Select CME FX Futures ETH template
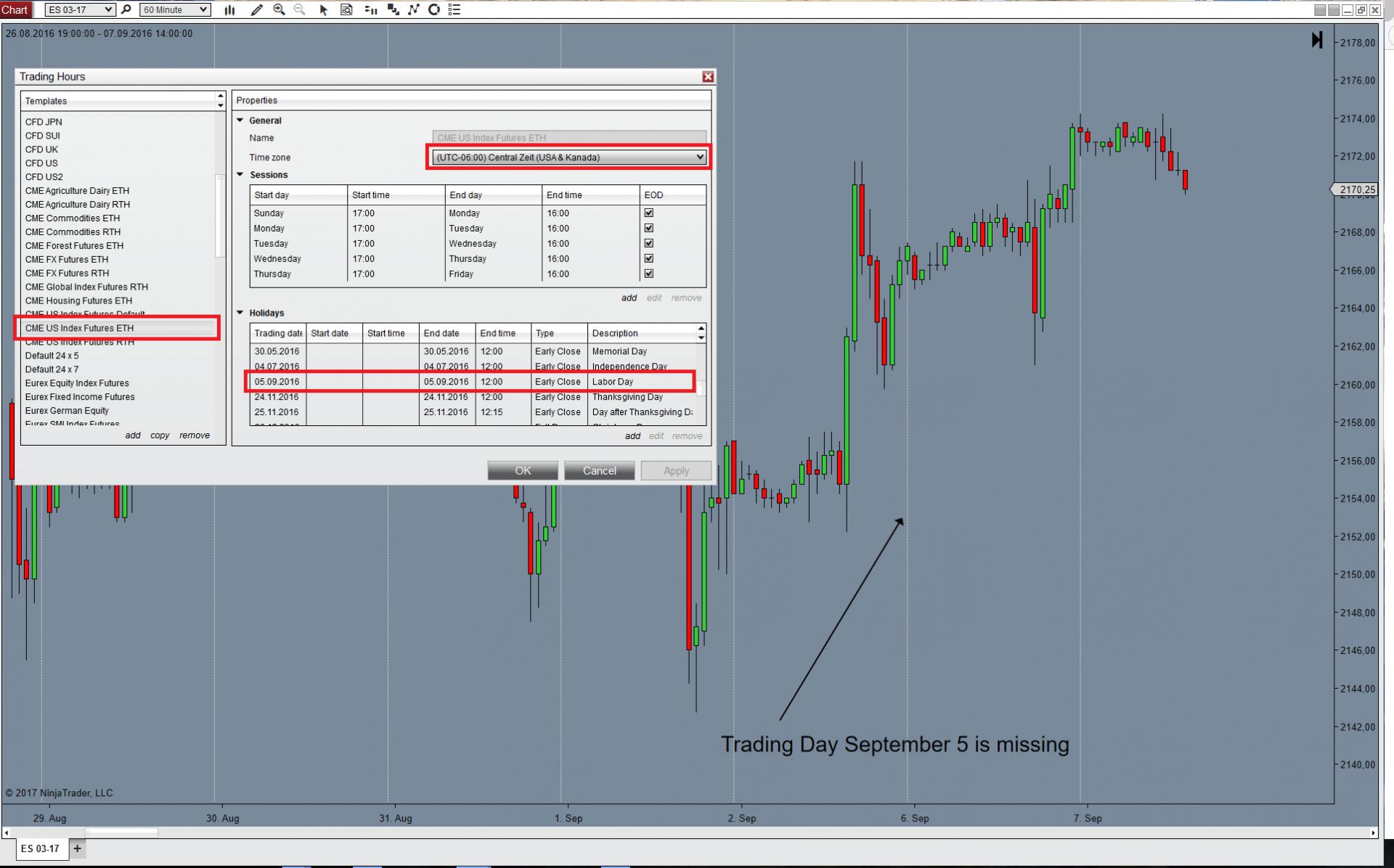 [67, 259]
